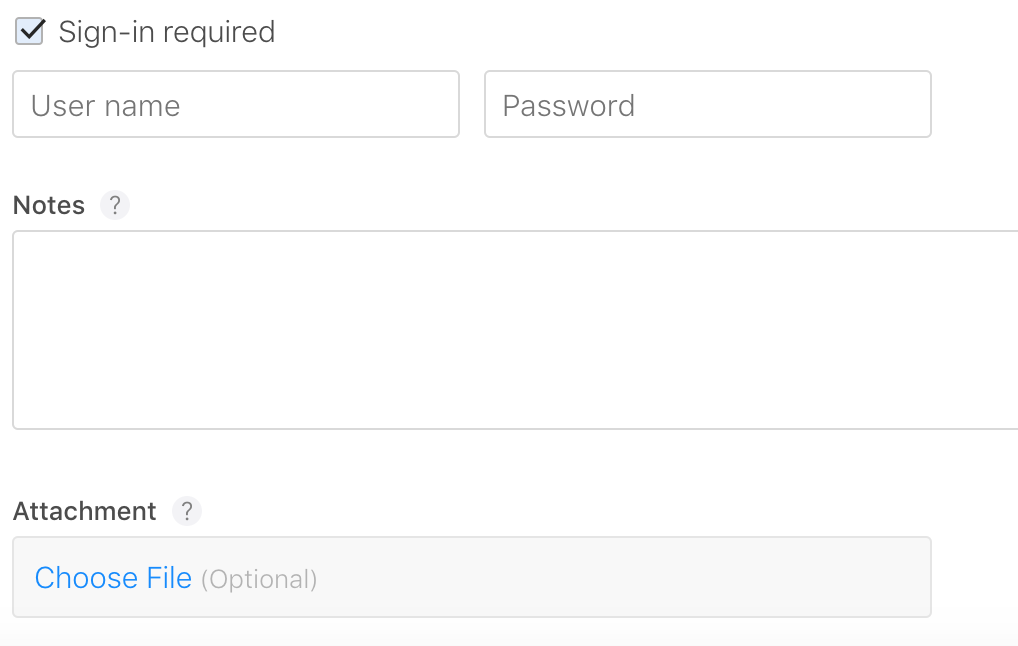Image resolution: width=1018 pixels, height=646 pixels.
Task: Select the 'User name' placeholder text
Action: [105, 105]
